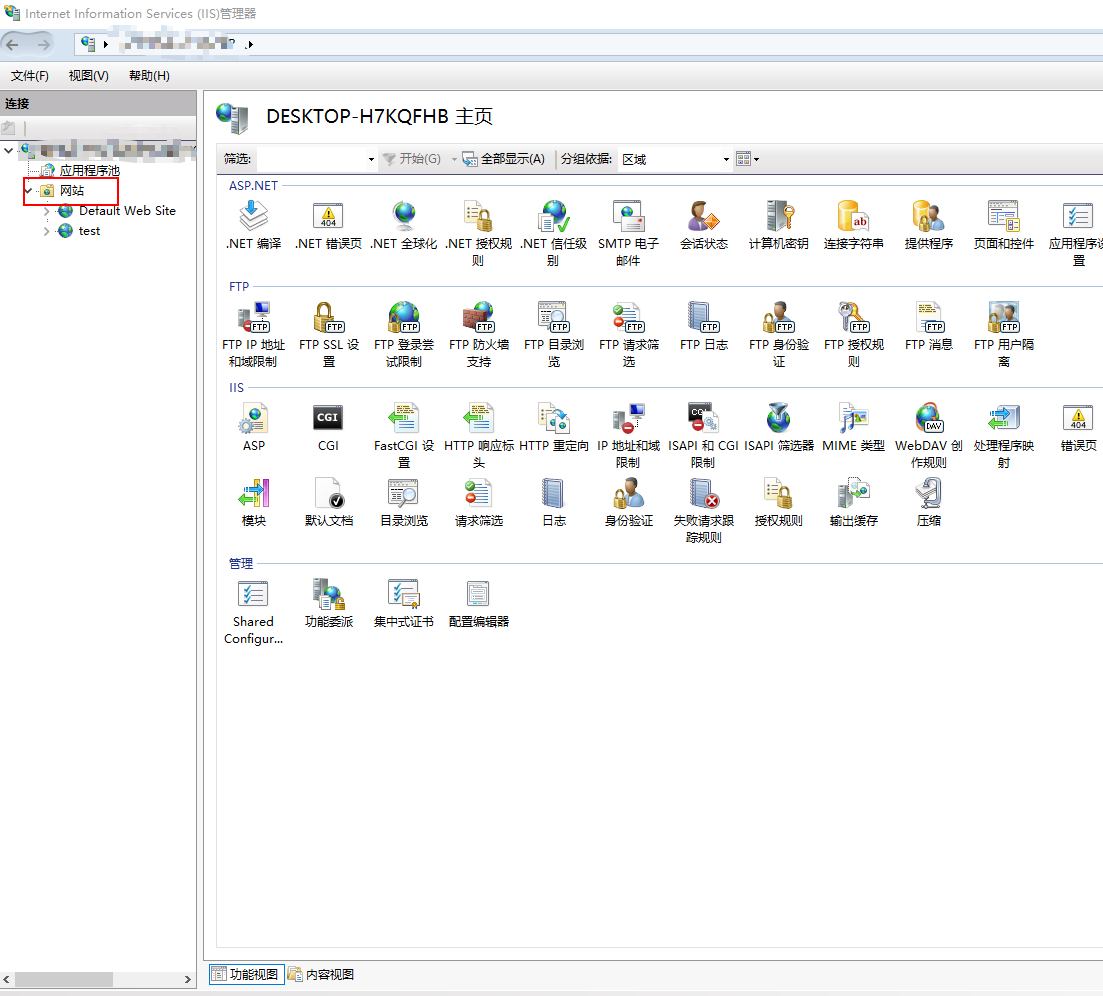Open the 分组依据 区域 dropdown
The image size is (1103, 996).
[x=675, y=159]
